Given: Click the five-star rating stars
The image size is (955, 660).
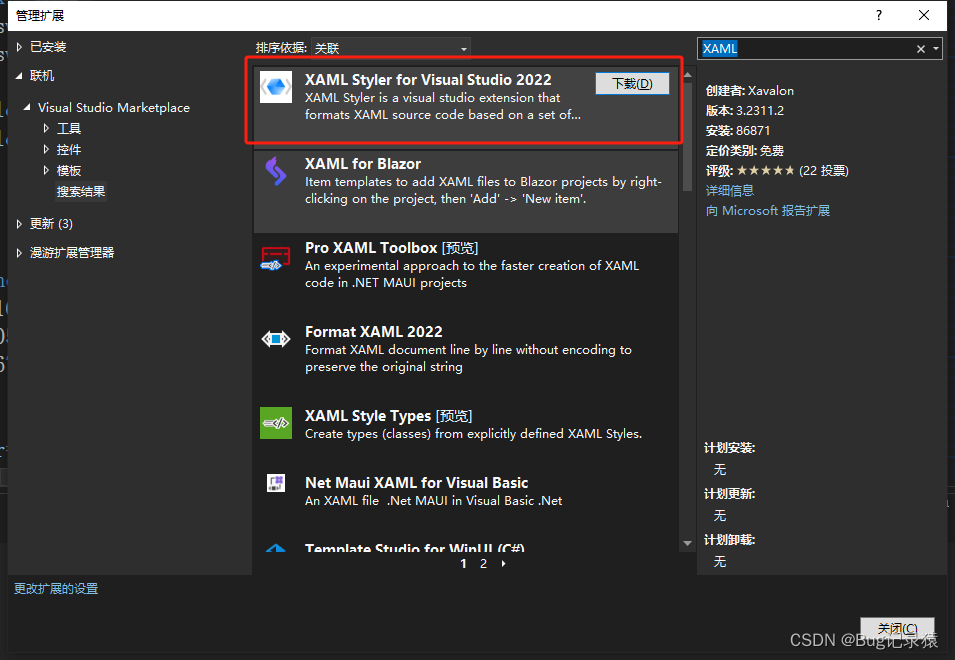Looking at the screenshot, I should (x=766, y=170).
